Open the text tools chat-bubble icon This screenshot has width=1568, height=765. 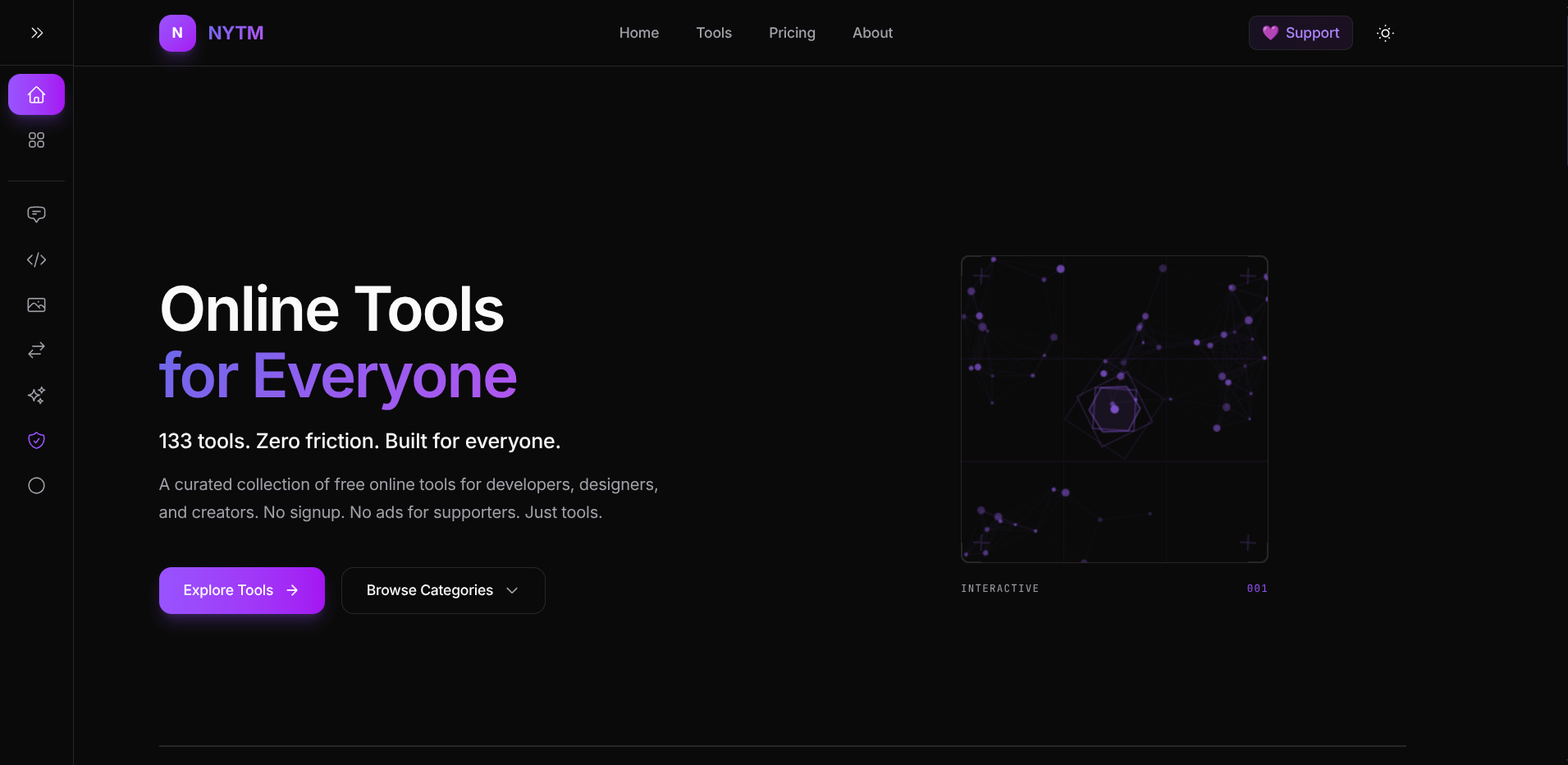click(36, 214)
